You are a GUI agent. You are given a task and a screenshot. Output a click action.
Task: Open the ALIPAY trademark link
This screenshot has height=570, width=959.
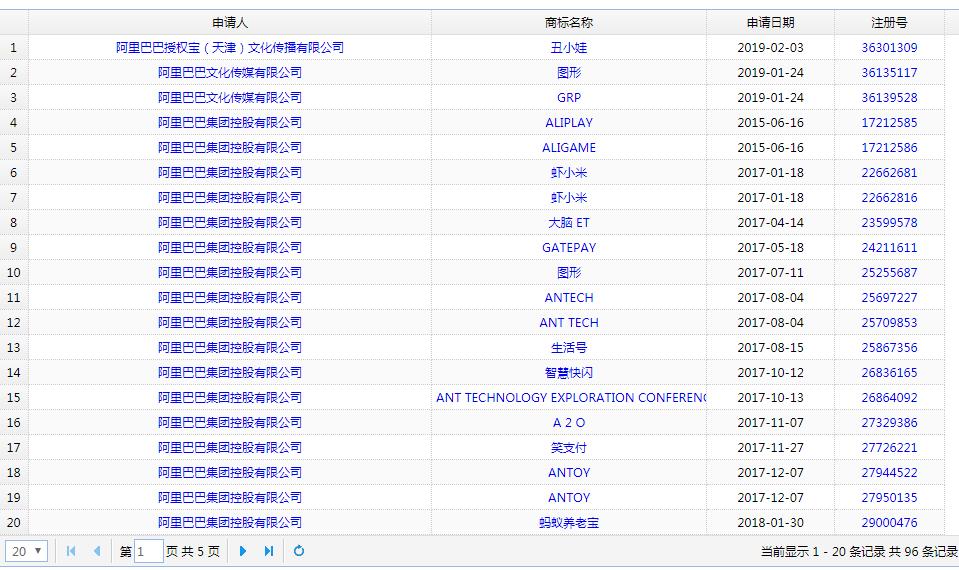568,122
